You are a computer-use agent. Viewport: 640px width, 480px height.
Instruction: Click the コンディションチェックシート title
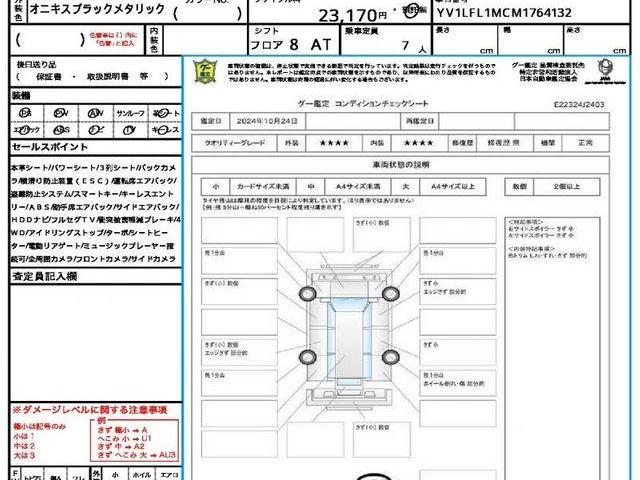click(381, 104)
